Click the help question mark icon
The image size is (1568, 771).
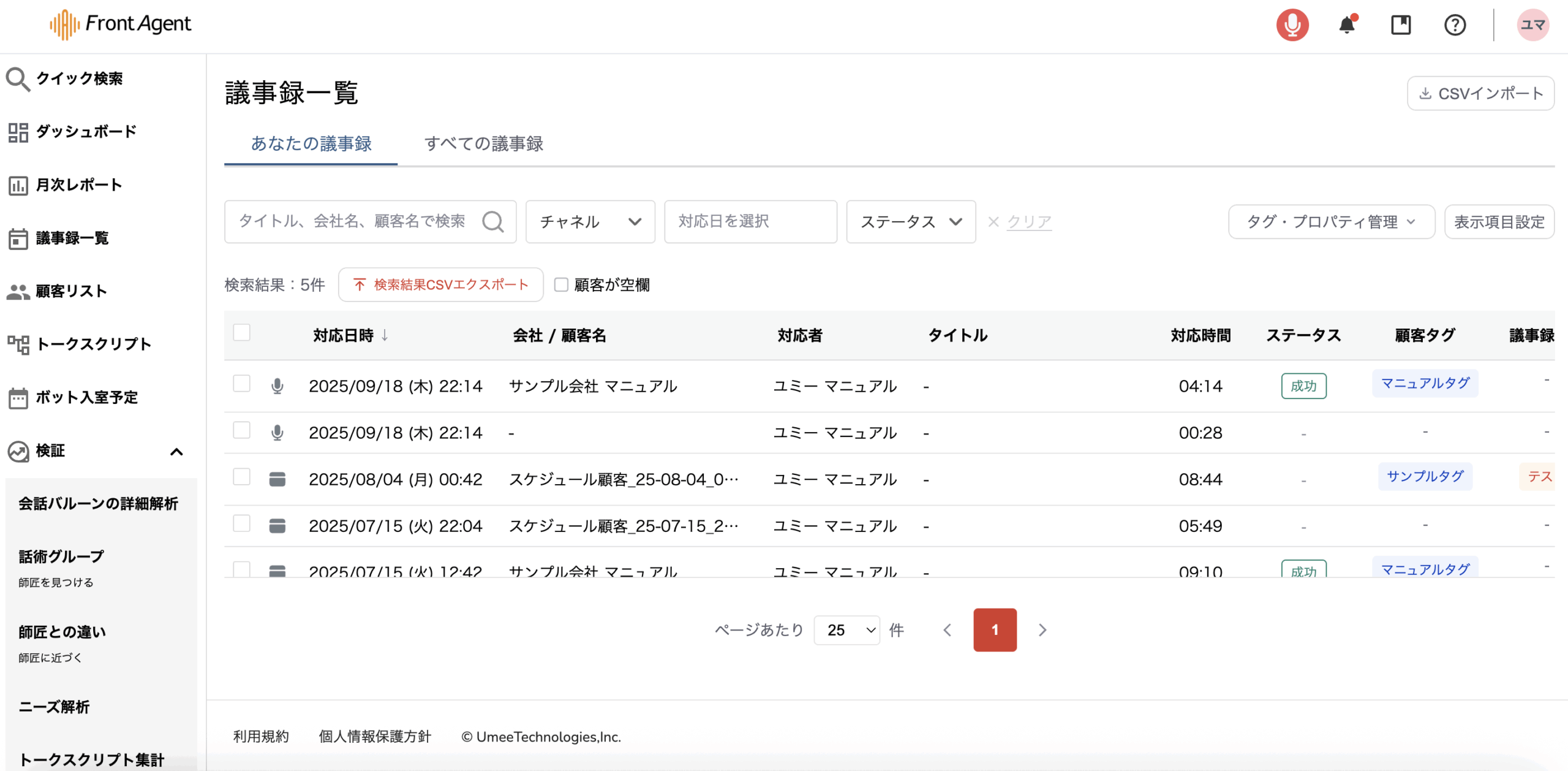(1455, 25)
